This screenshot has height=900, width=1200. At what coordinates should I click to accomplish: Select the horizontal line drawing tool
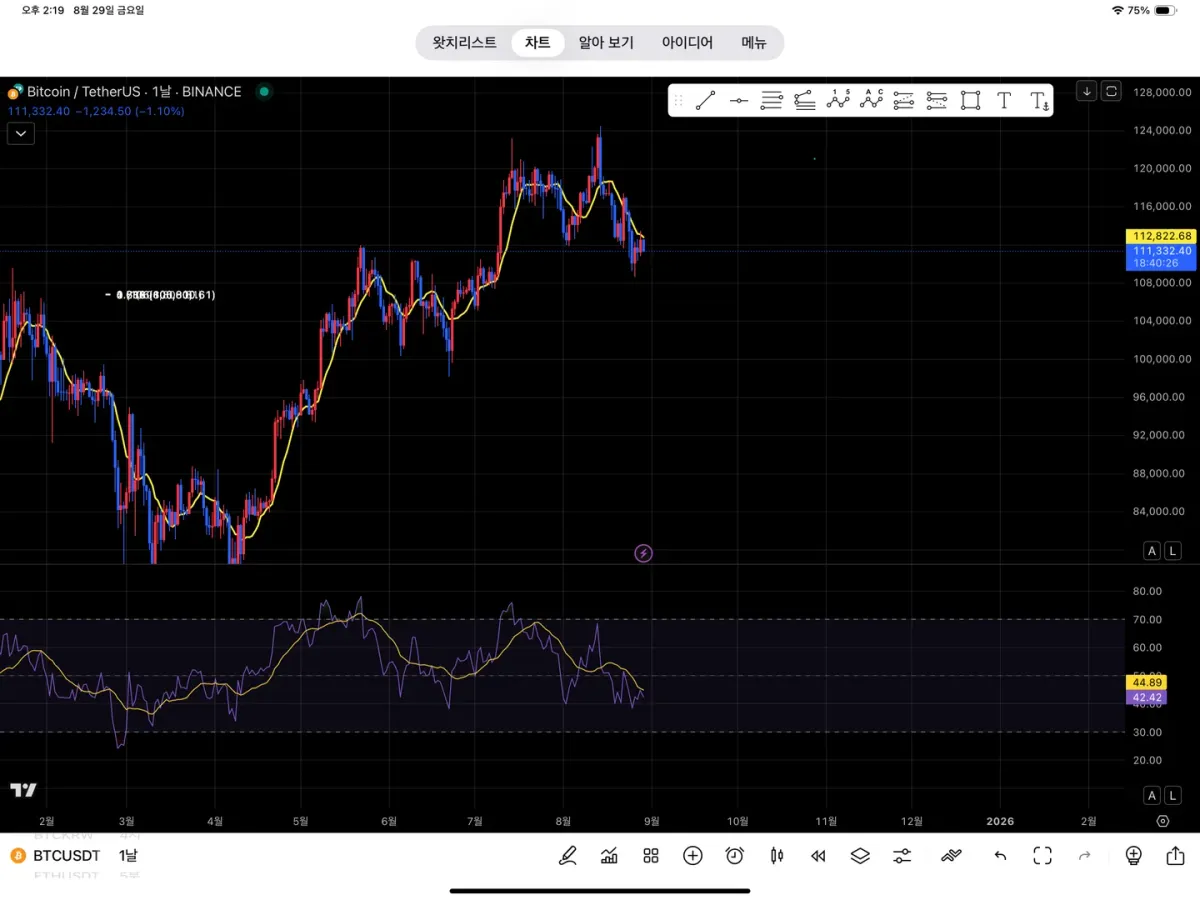[739, 100]
